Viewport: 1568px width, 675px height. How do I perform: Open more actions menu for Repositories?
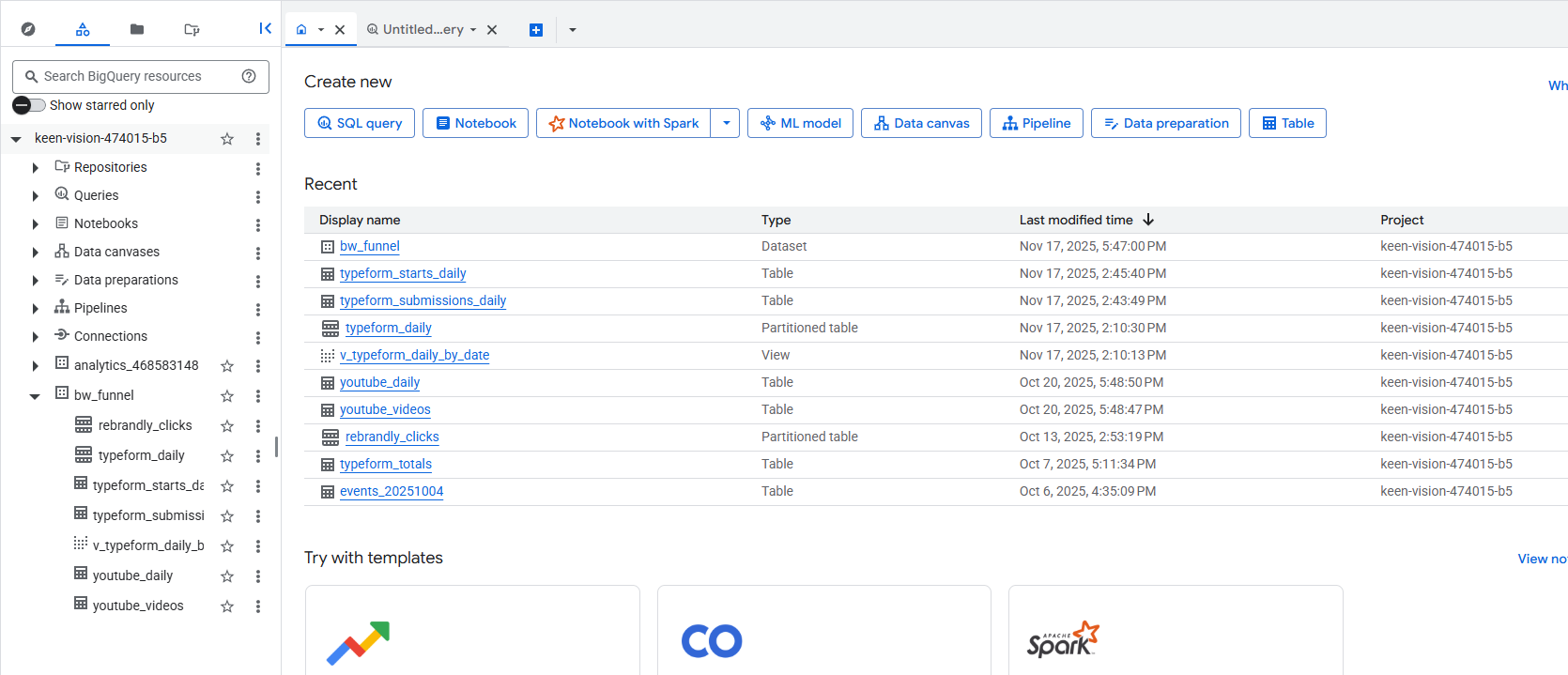[258, 169]
